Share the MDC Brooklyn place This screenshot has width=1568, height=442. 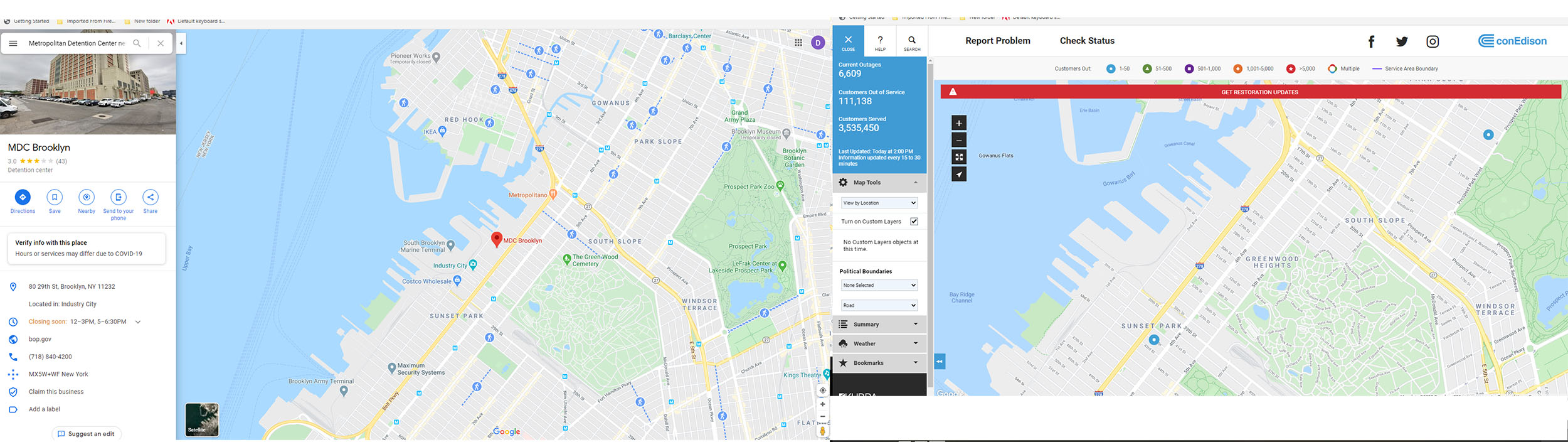[x=151, y=197]
